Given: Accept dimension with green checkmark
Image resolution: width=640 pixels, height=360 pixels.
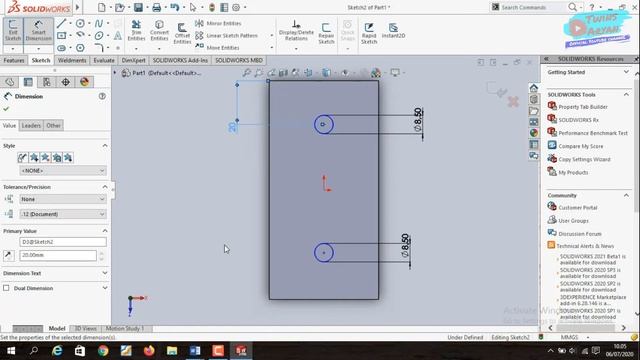Looking at the screenshot, I should (6, 109).
